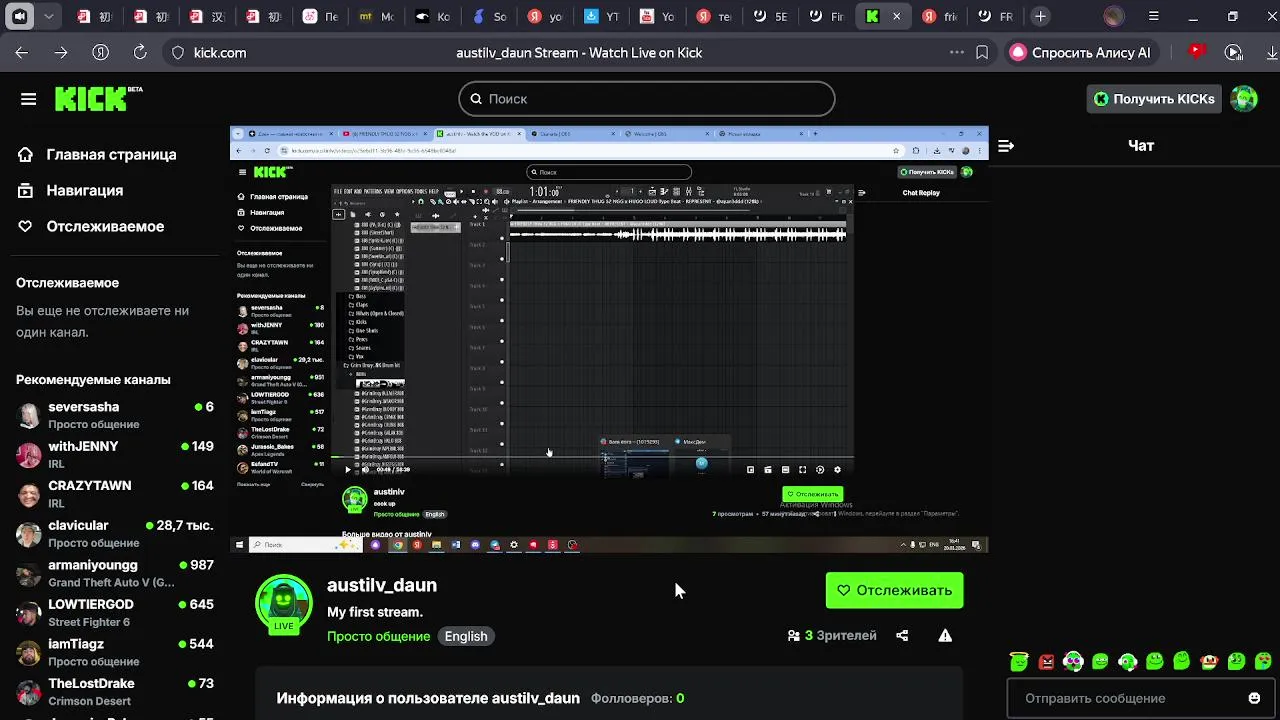The width and height of the screenshot is (1280, 720).
Task: Click Фолловеров: 0 text
Action: [x=637, y=698]
